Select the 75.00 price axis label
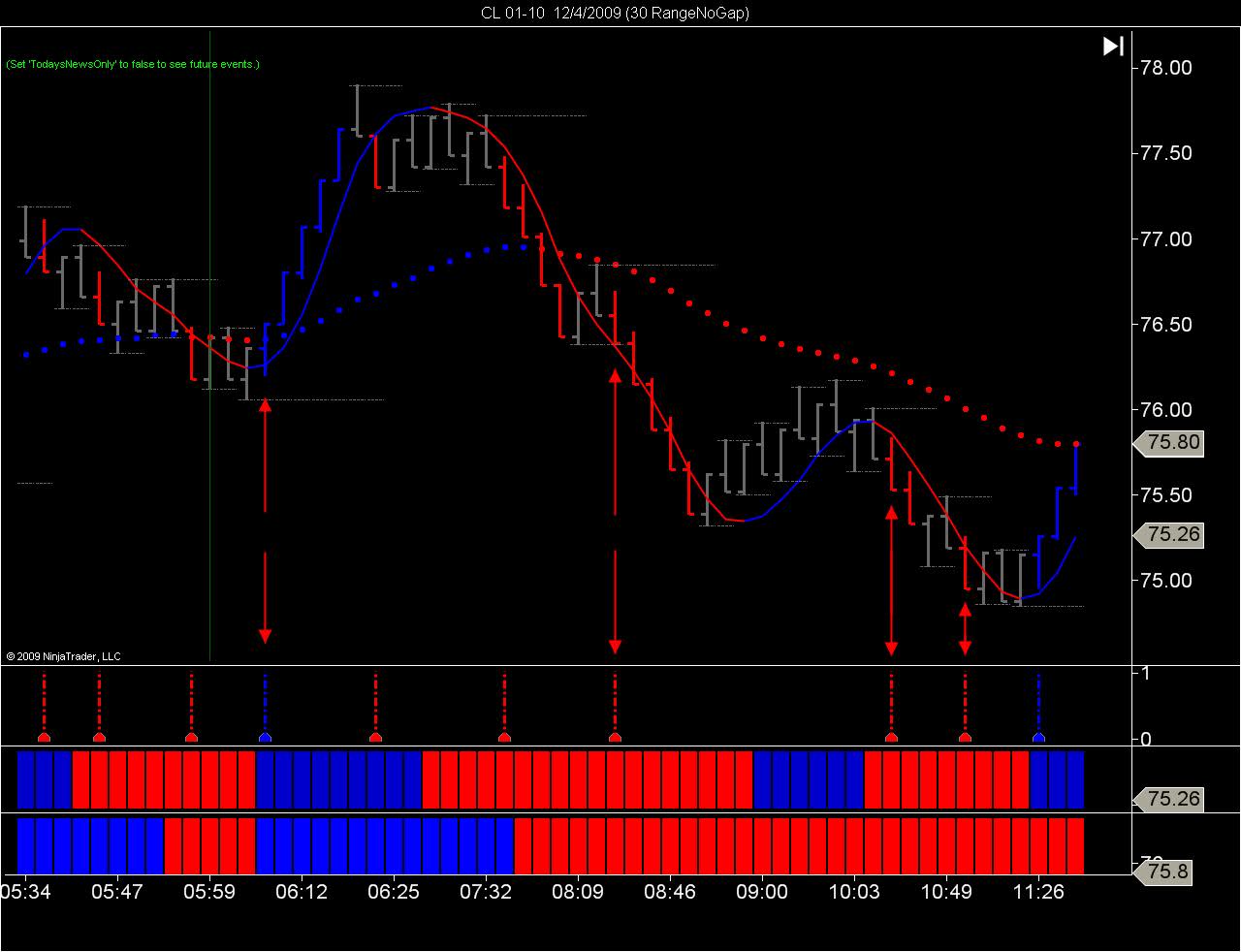Screen dimensions: 1241x952 (1166, 580)
